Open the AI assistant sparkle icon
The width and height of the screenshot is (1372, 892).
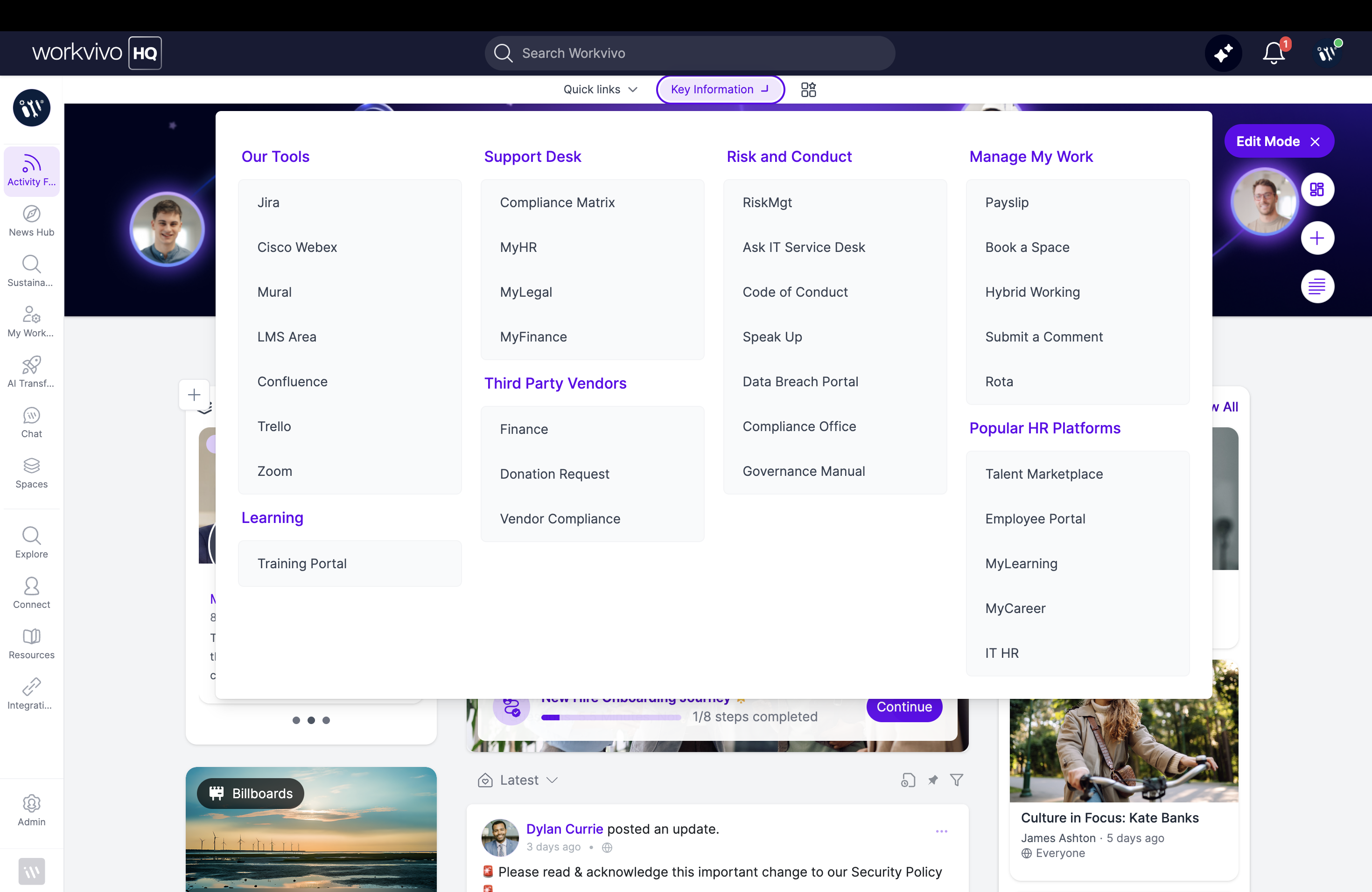pyautogui.click(x=1223, y=54)
